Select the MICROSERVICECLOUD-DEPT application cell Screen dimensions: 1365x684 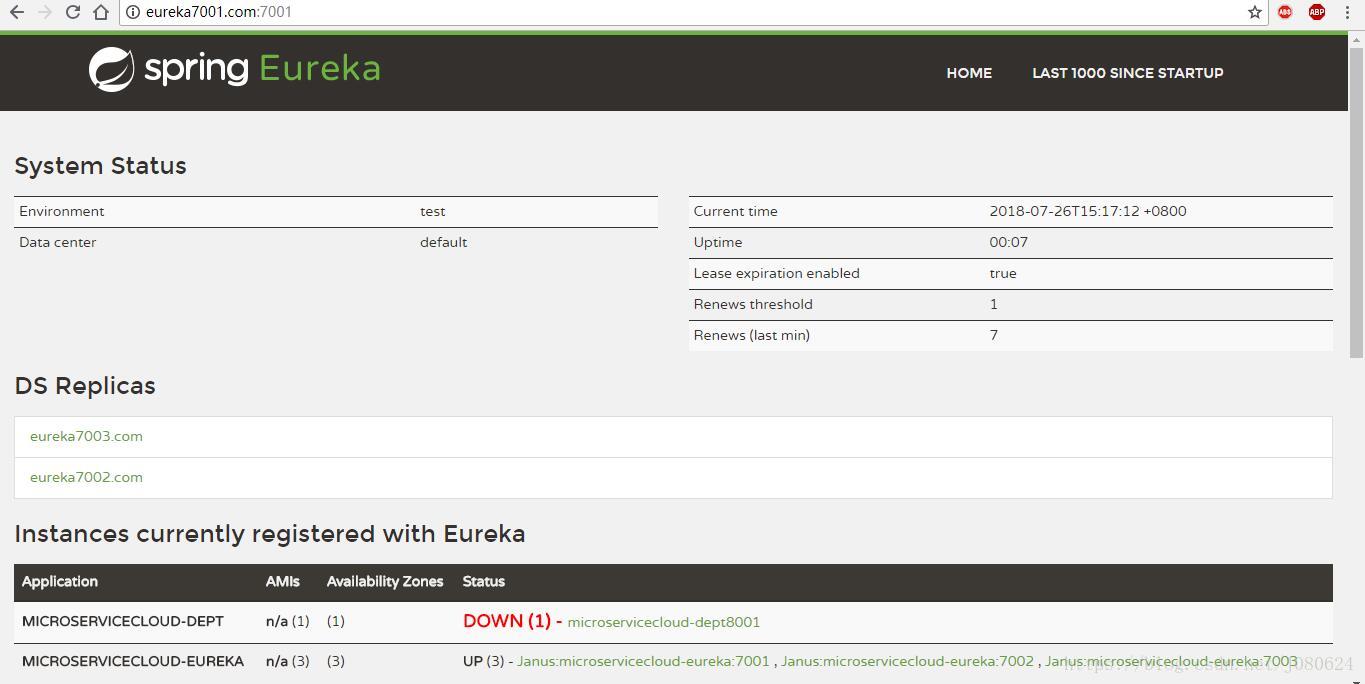tap(123, 622)
